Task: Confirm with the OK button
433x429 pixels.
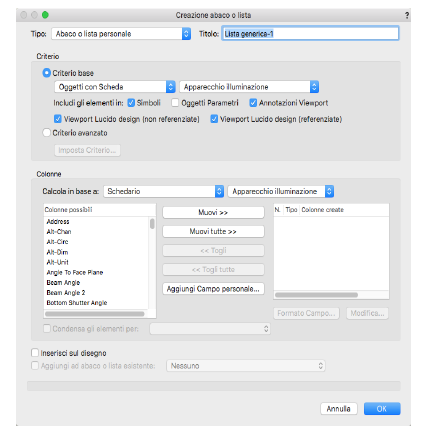Action: click(382, 409)
